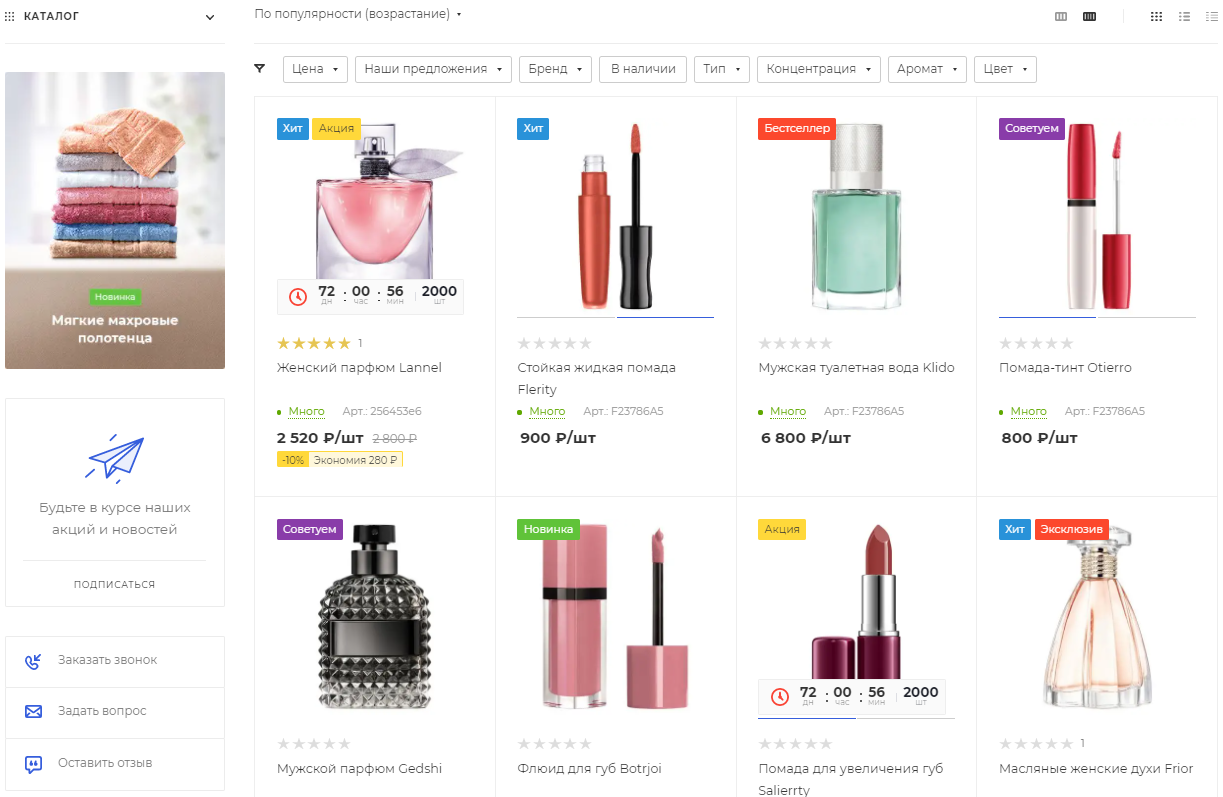Click the ПОДПИСАТЬСЯ subscribe button
Viewport: 1223px width, 797px height.
coord(114,584)
